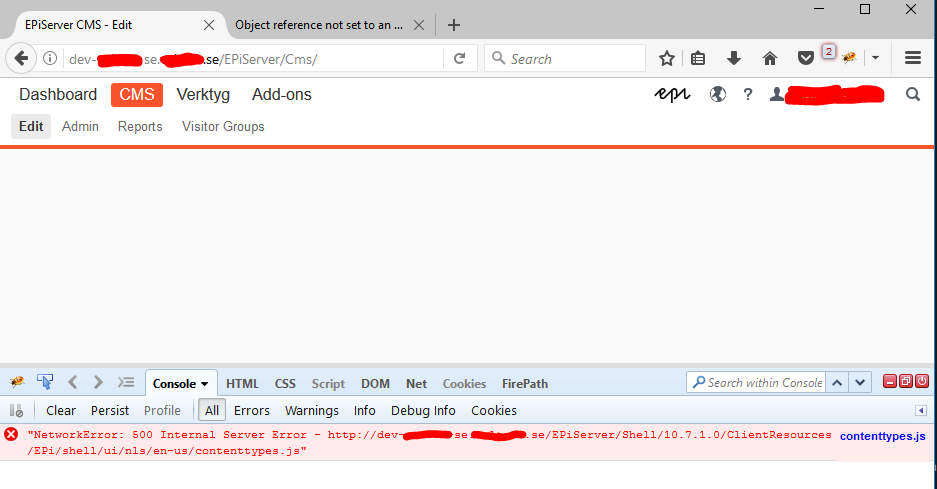Image resolution: width=937 pixels, height=489 pixels.
Task: Open the user account menu icon
Action: (x=776, y=94)
